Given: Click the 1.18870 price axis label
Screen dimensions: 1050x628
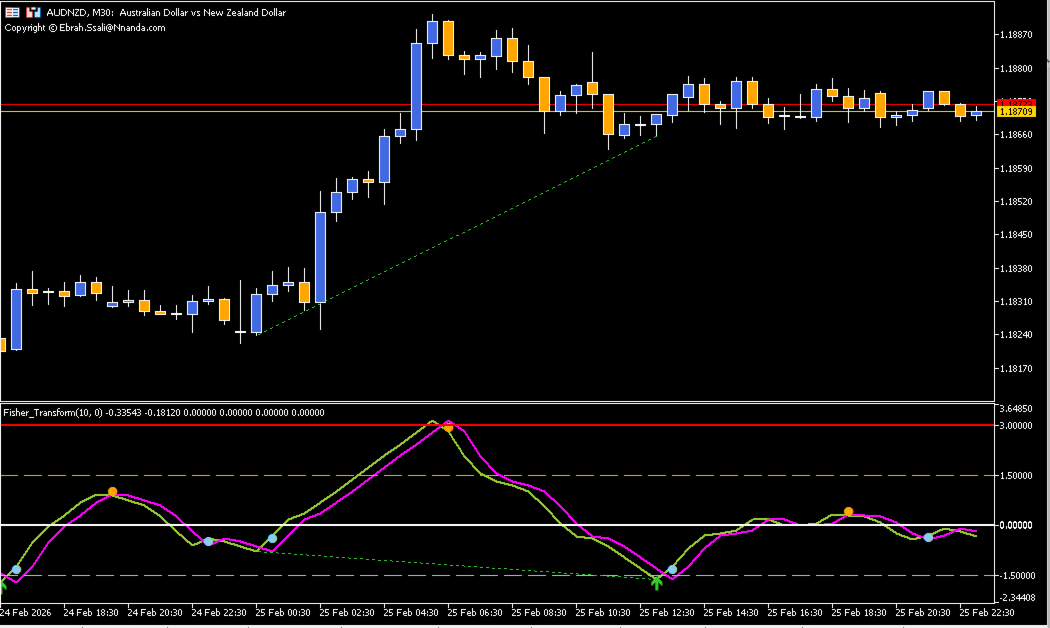Looking at the screenshot, I should click(1015, 35).
